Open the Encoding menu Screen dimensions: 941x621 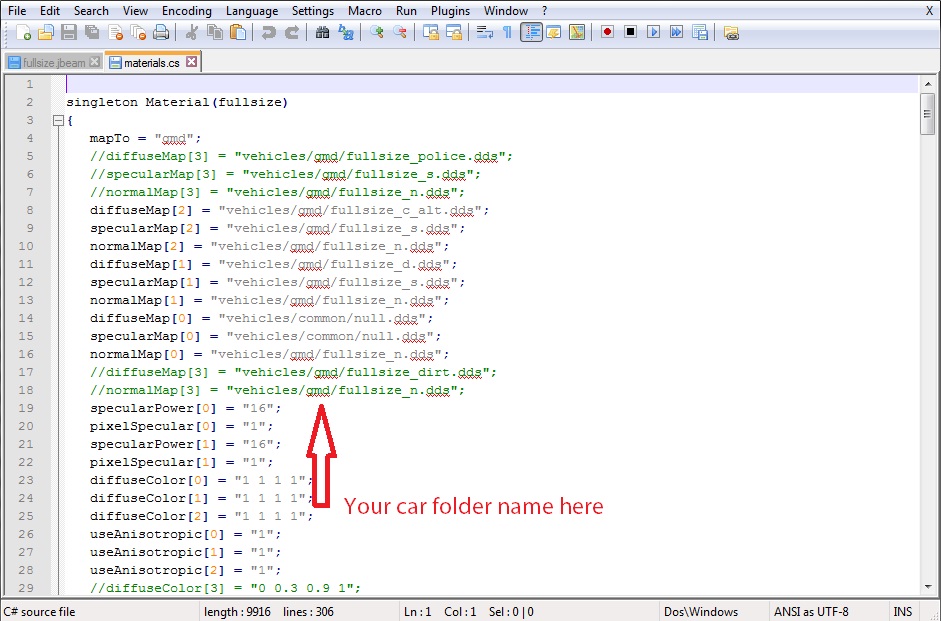pos(187,10)
